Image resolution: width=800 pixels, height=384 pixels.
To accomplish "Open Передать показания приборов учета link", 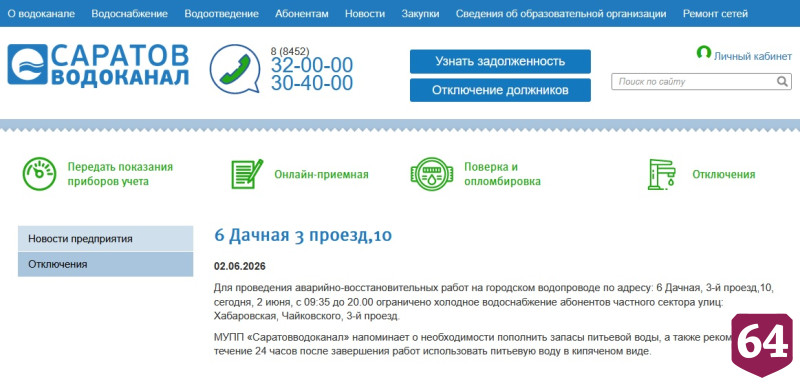I will click(x=120, y=174).
